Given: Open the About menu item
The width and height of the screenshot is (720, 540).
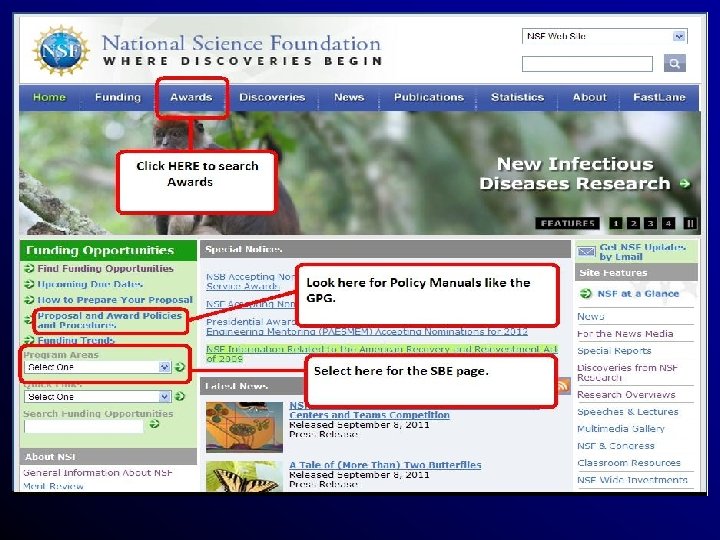Looking at the screenshot, I should [x=590, y=97].
